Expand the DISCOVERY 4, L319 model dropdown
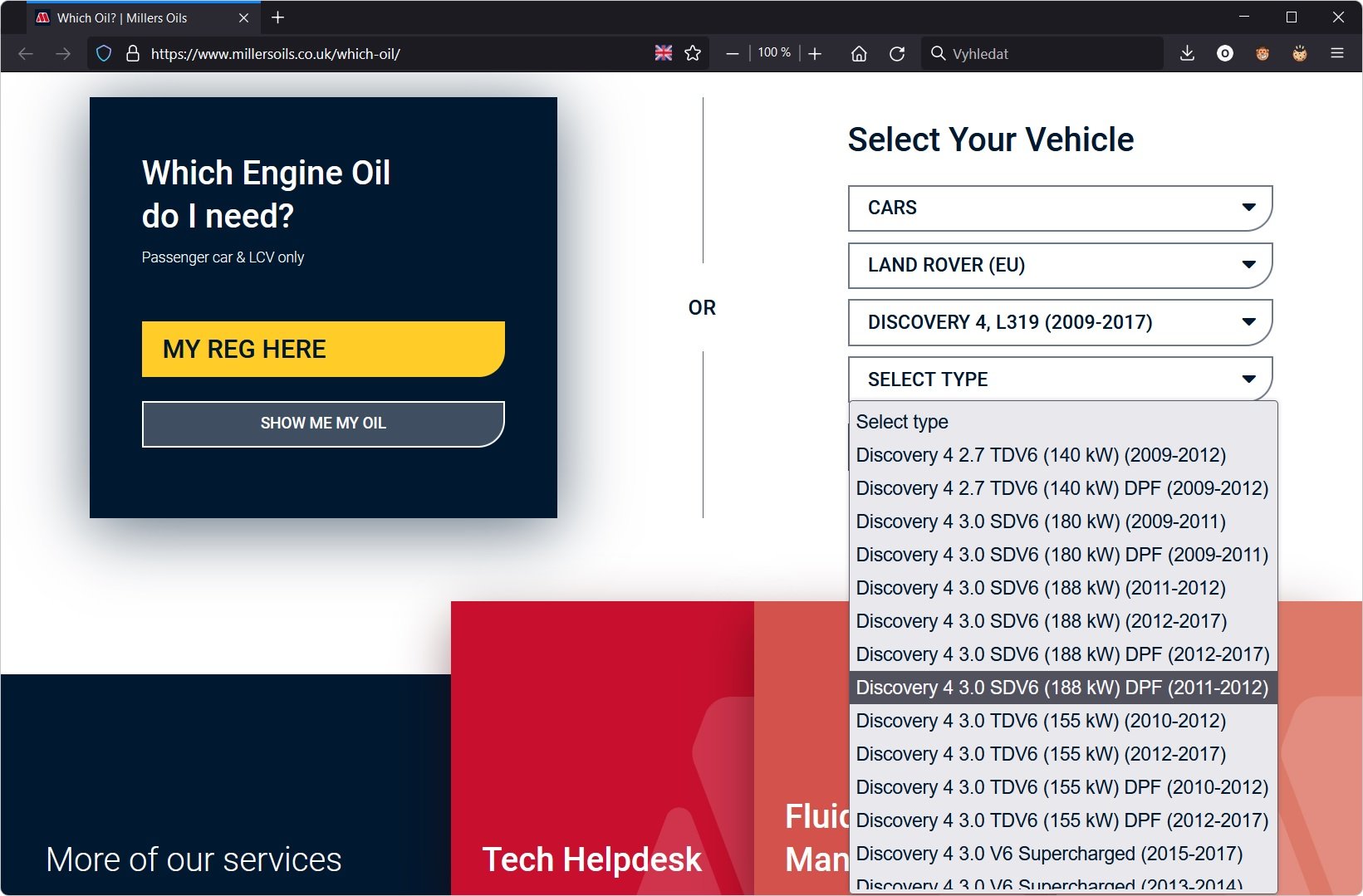Screen dimensions: 1363x896 point(1060,322)
